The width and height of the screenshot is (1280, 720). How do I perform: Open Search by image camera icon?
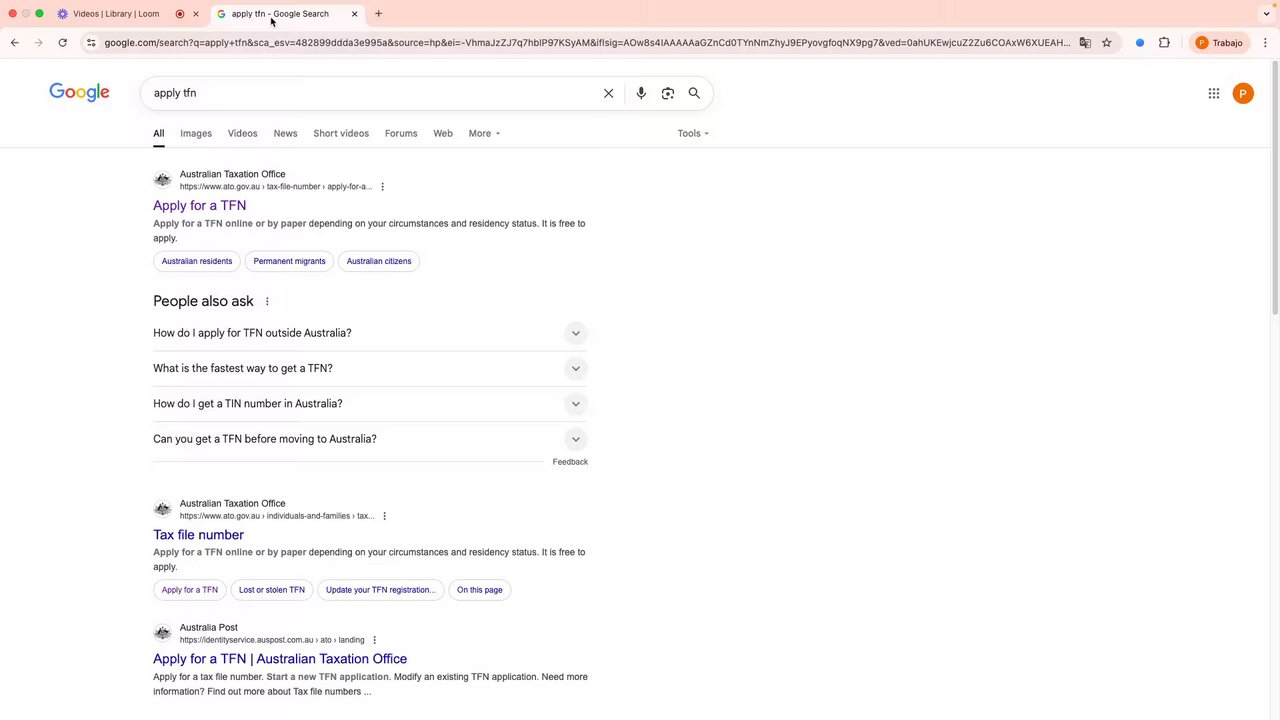point(668,93)
